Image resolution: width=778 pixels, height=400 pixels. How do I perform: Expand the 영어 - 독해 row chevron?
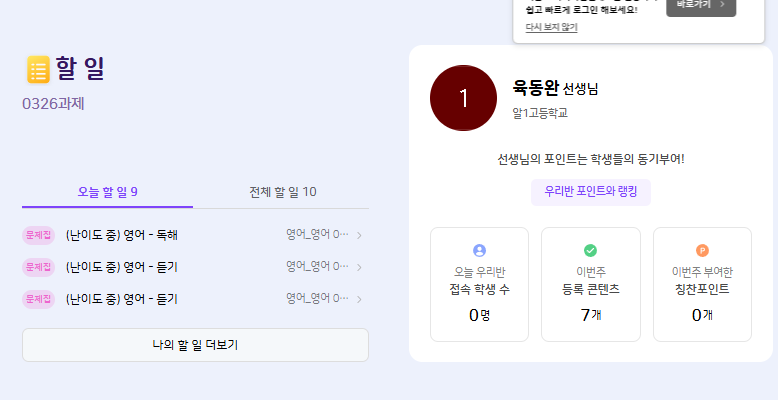pos(359,236)
